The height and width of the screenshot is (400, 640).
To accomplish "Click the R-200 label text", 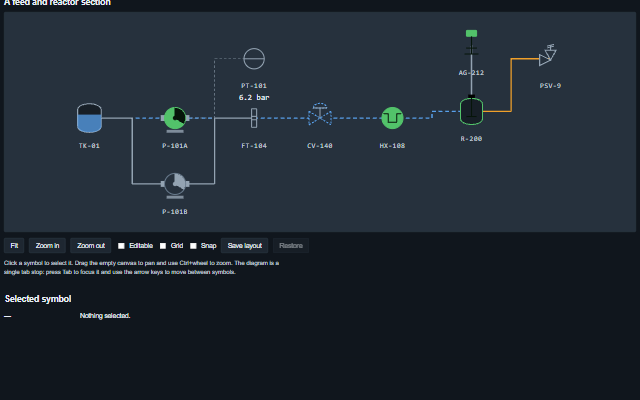I will coord(471,139).
